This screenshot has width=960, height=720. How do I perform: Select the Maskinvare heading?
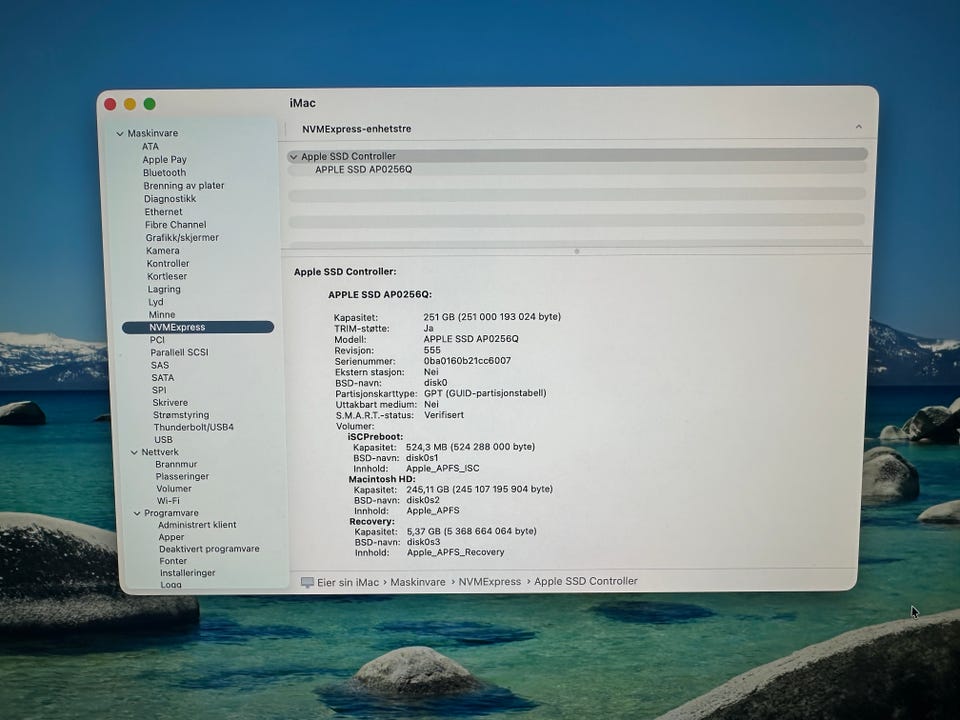[152, 133]
